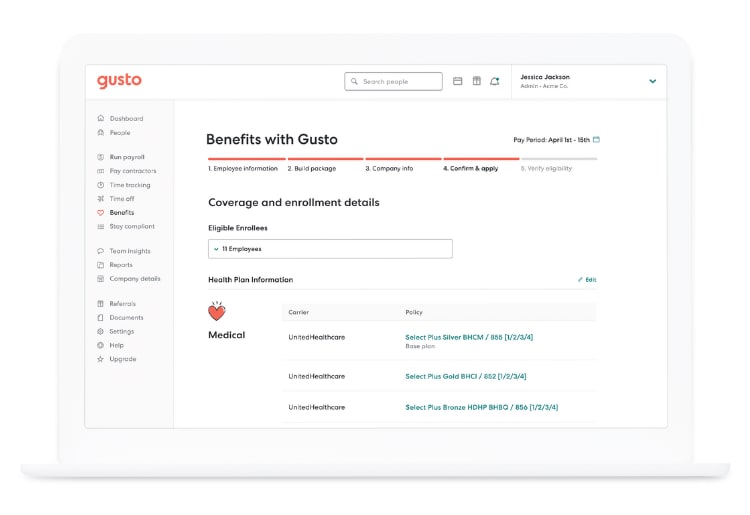This screenshot has height=515, width=750.
Task: Focus the Search people field
Action: (393, 81)
